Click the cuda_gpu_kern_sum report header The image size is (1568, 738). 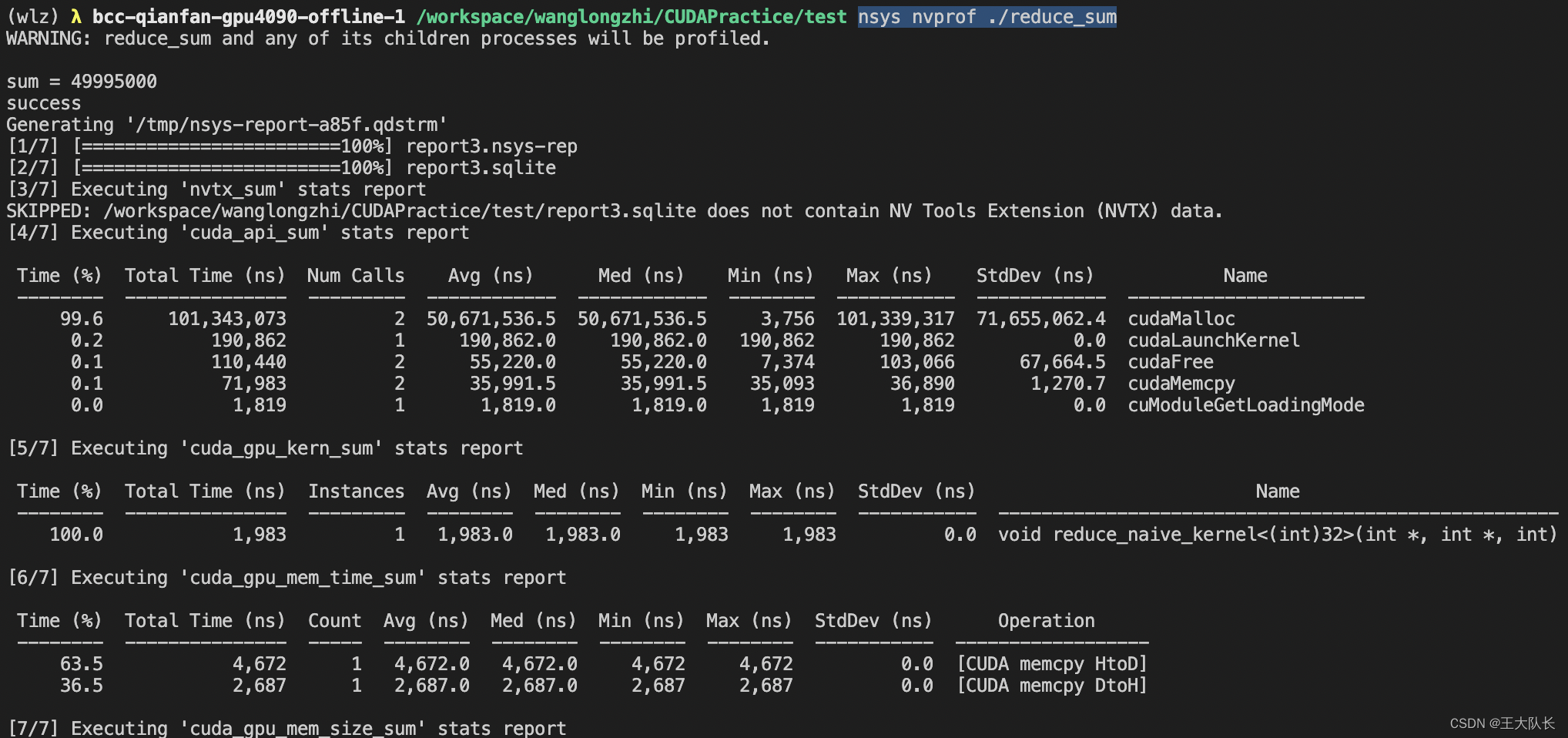pos(293,448)
